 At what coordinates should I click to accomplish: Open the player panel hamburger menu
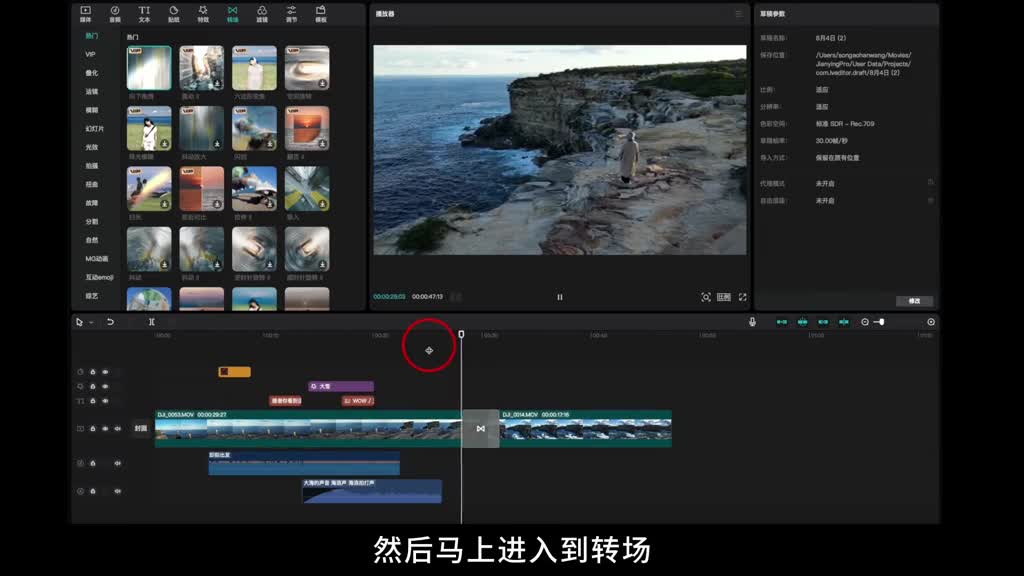pyautogui.click(x=739, y=14)
